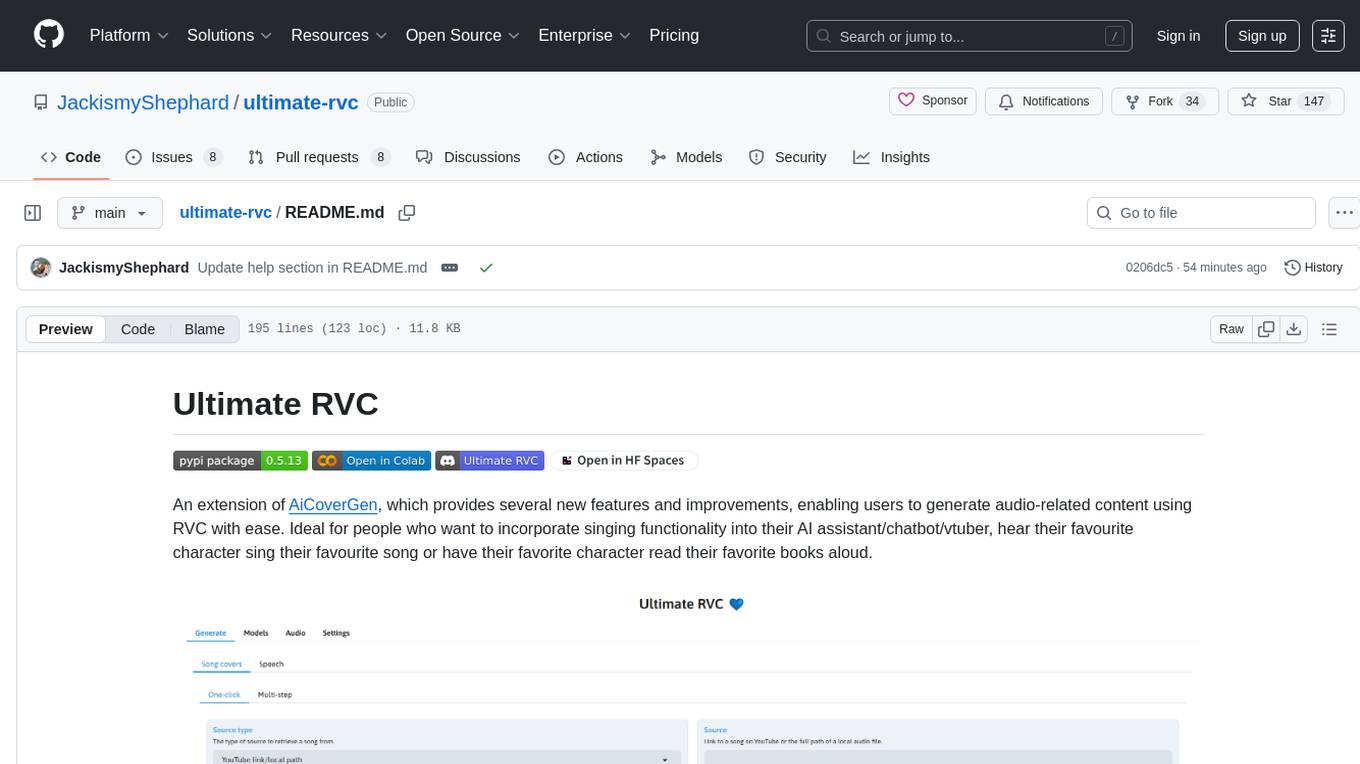Expand the Resources menu
The image size is (1360, 764).
339,35
